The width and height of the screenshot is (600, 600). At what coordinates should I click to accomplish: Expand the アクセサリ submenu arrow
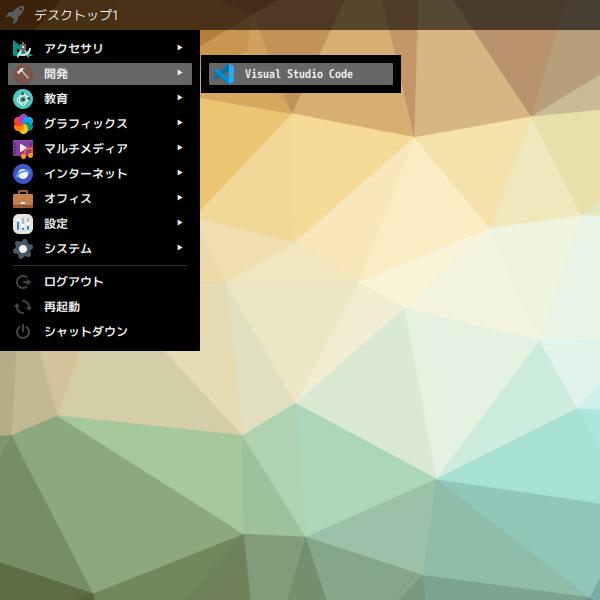click(x=179, y=47)
